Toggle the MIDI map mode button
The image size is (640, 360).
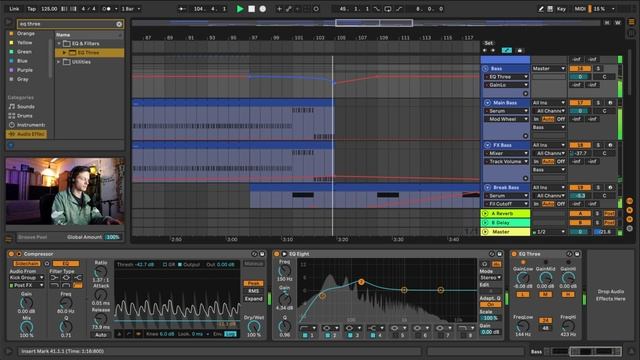click(x=580, y=9)
